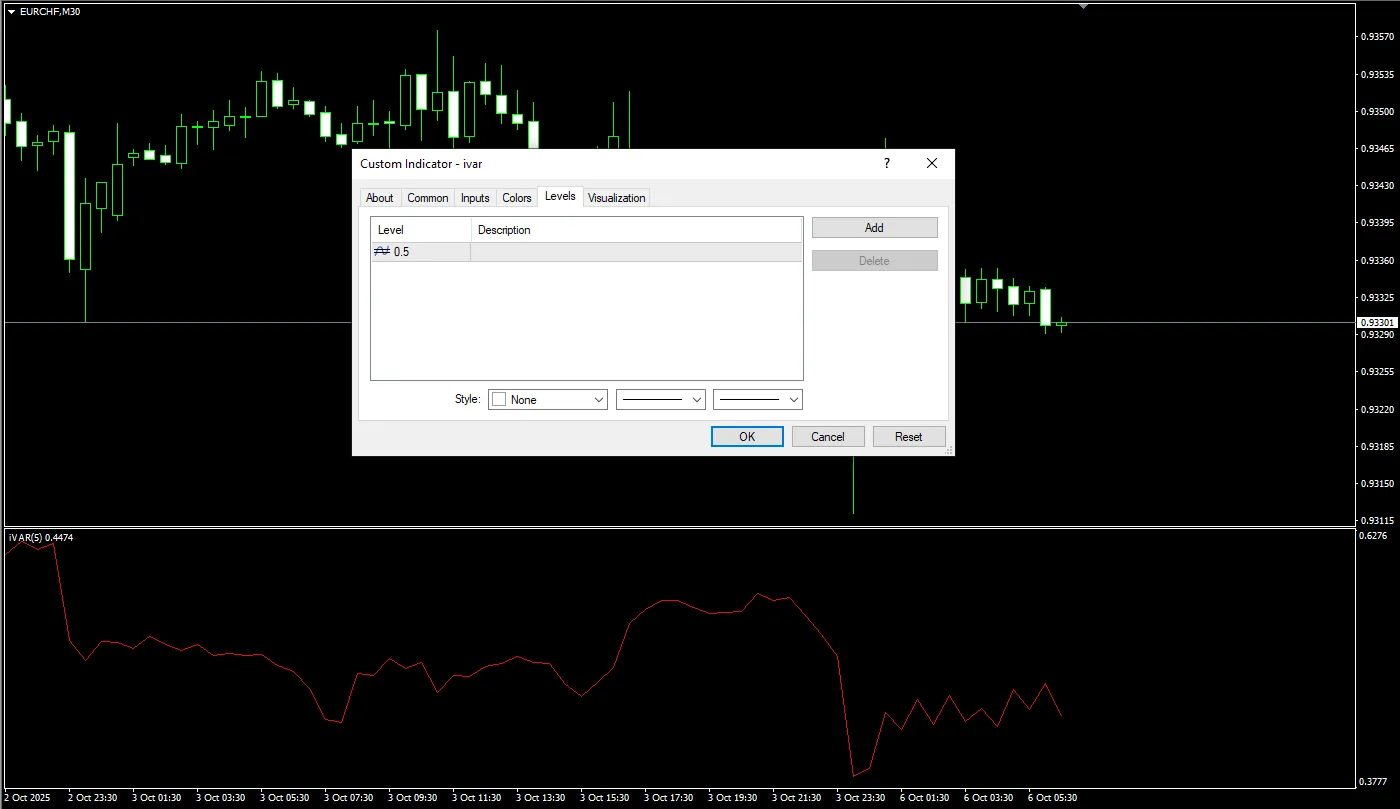1400x809 pixels.
Task: Click the 3 Oct 17:30 time label
Action: [x=669, y=798]
